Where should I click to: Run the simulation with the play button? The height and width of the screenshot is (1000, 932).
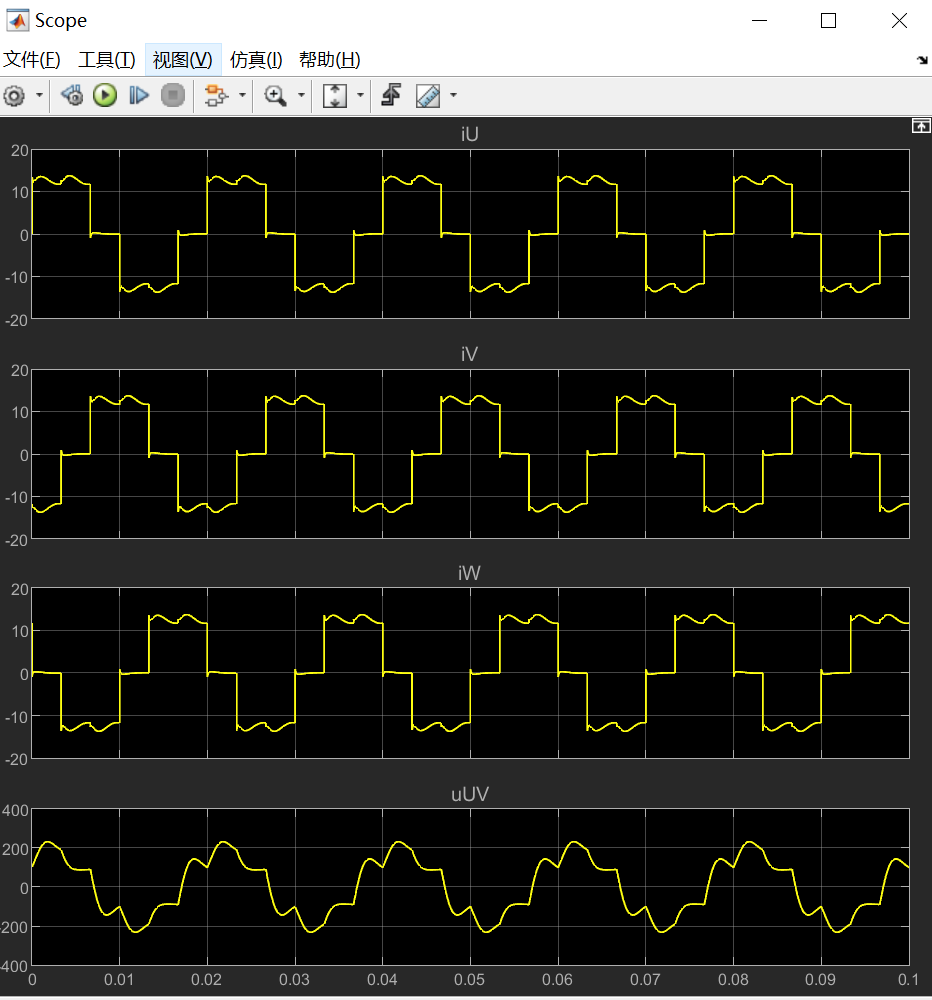click(x=105, y=96)
